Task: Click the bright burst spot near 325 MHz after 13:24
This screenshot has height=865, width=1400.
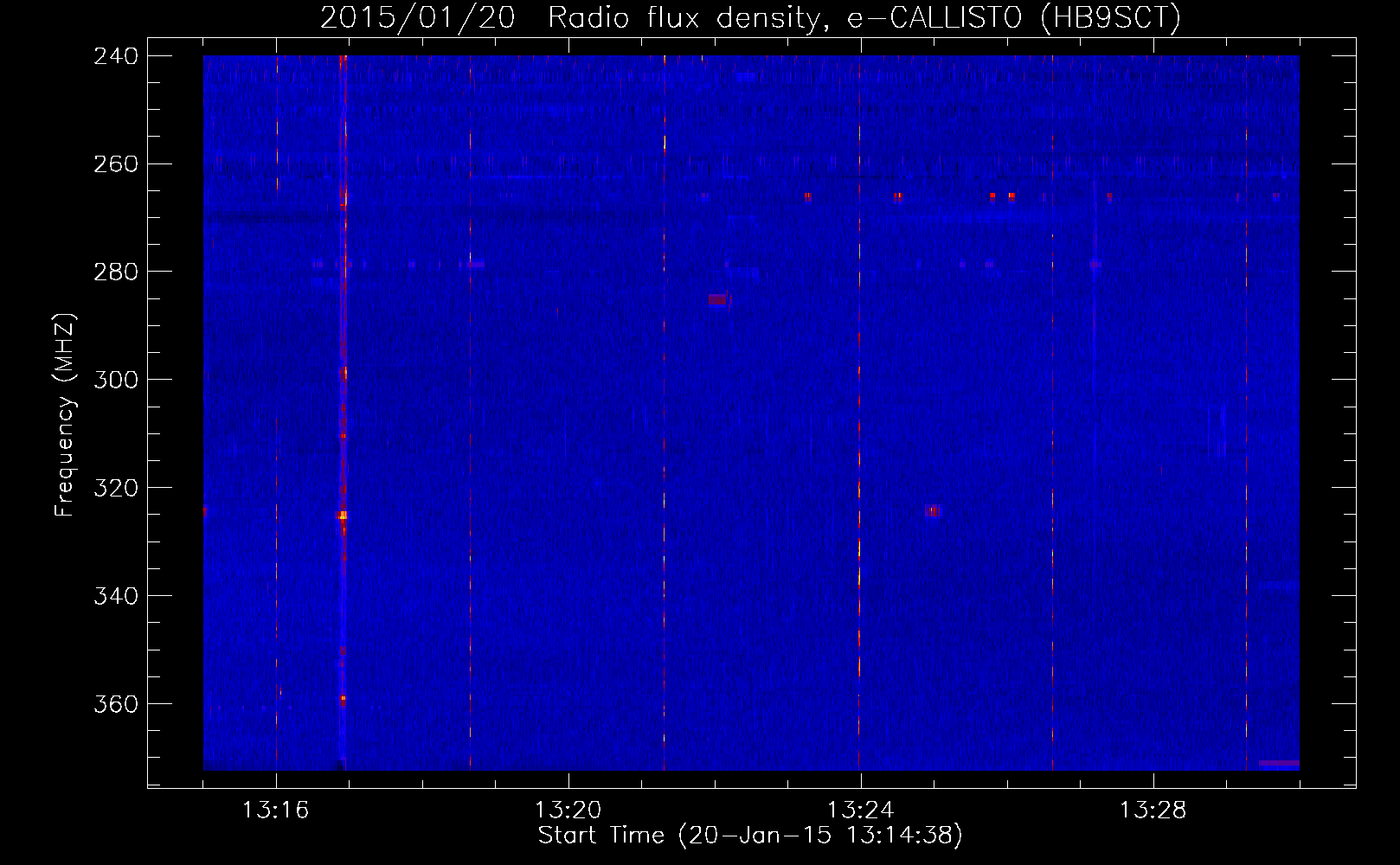Action: [x=931, y=511]
